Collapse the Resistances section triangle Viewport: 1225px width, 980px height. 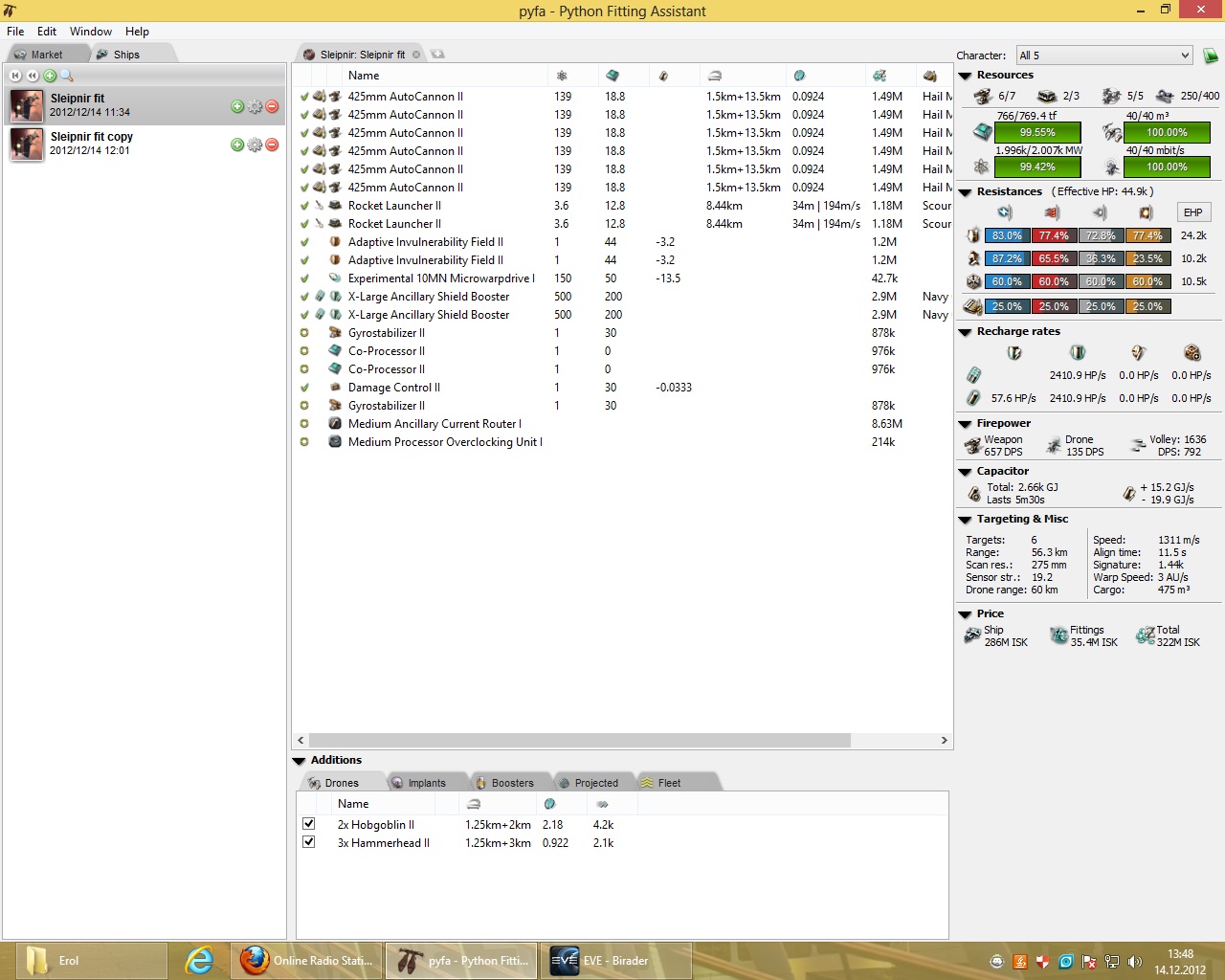pos(966,192)
